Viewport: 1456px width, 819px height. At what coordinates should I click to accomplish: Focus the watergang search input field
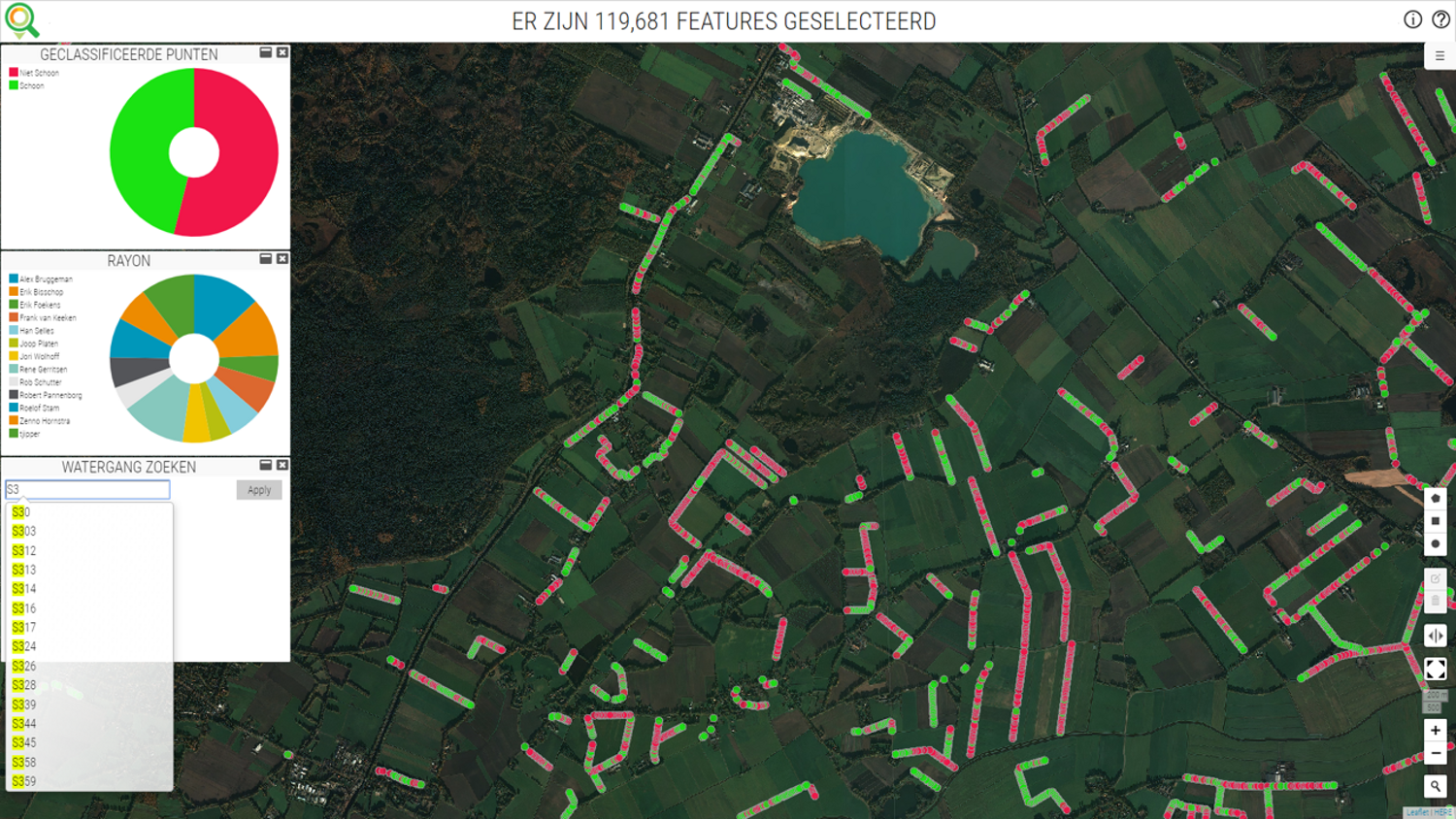pyautogui.click(x=87, y=490)
